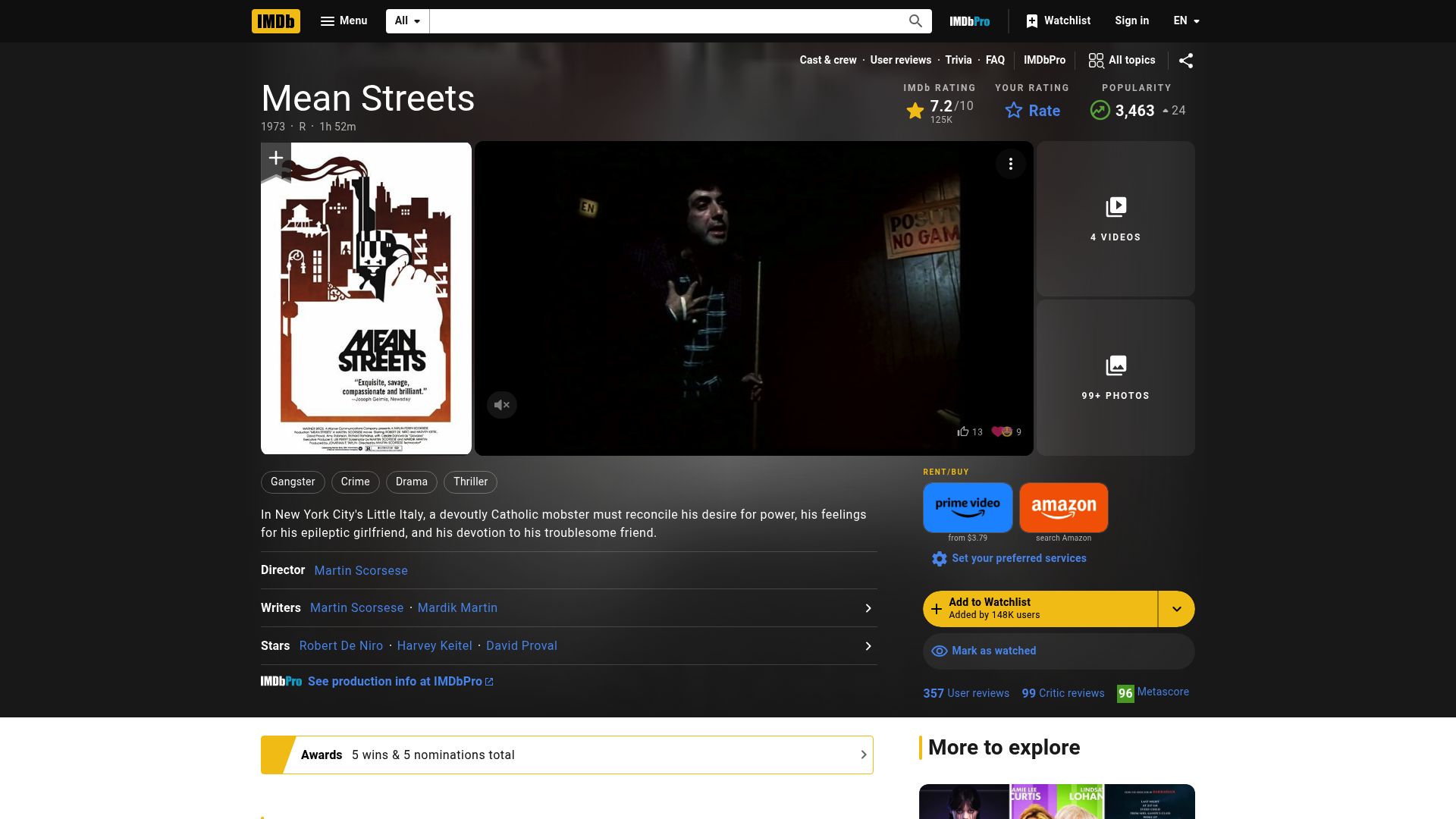
Task: Open More to explore thumbnail card
Action: click(1057, 802)
